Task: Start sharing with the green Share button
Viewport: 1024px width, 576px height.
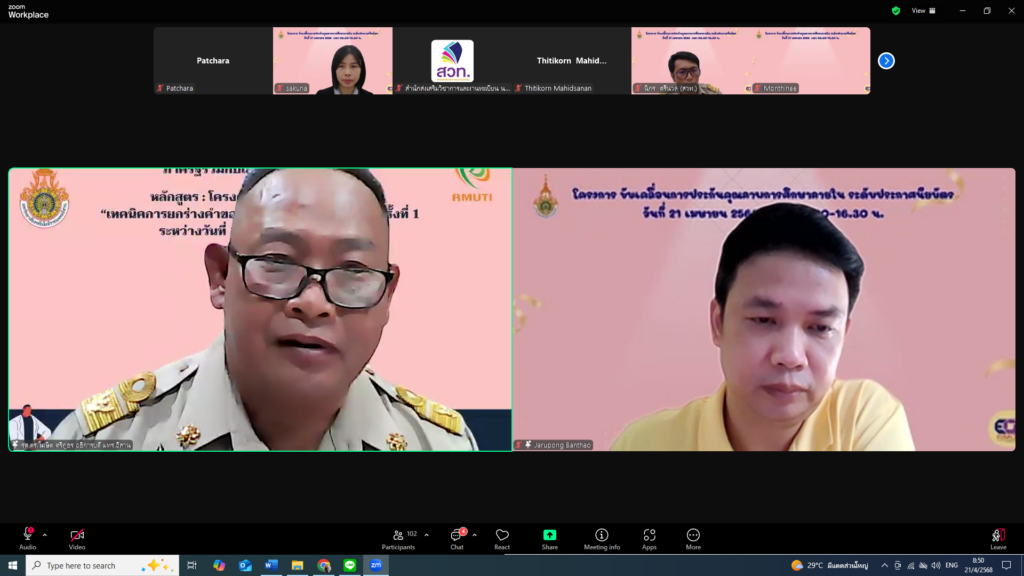Action: [549, 536]
